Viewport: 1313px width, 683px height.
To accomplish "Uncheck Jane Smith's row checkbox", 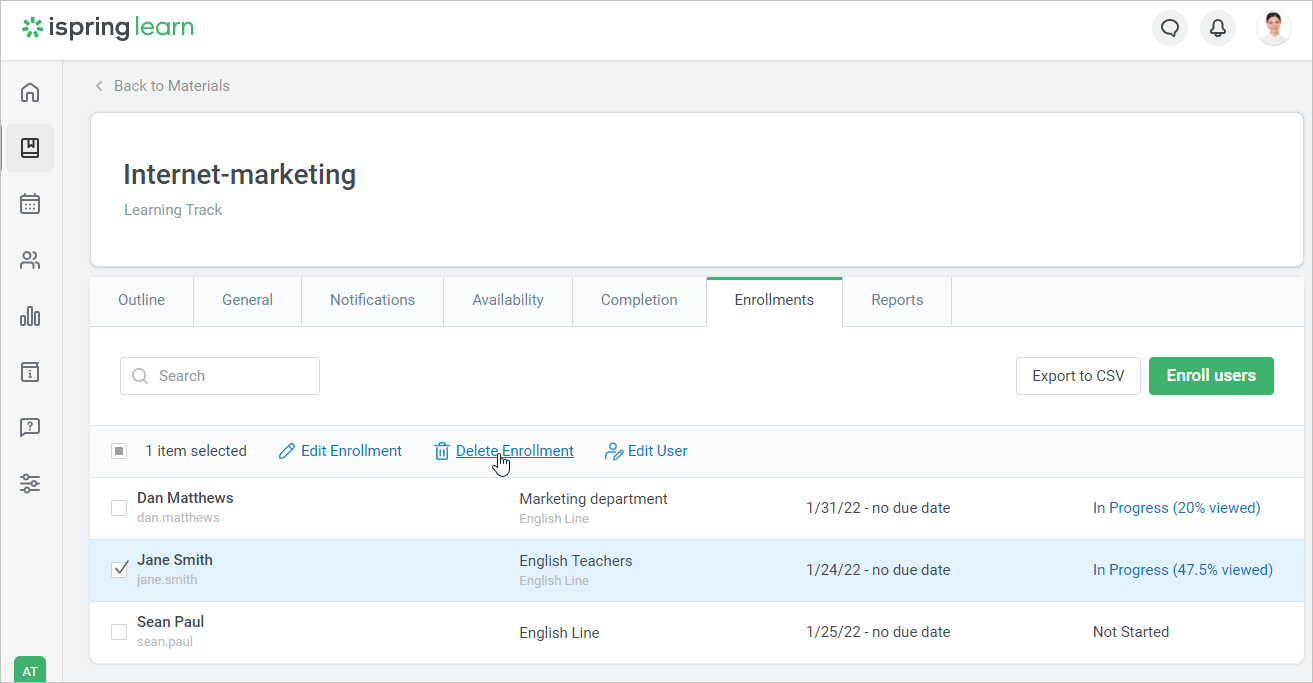I will (119, 569).
